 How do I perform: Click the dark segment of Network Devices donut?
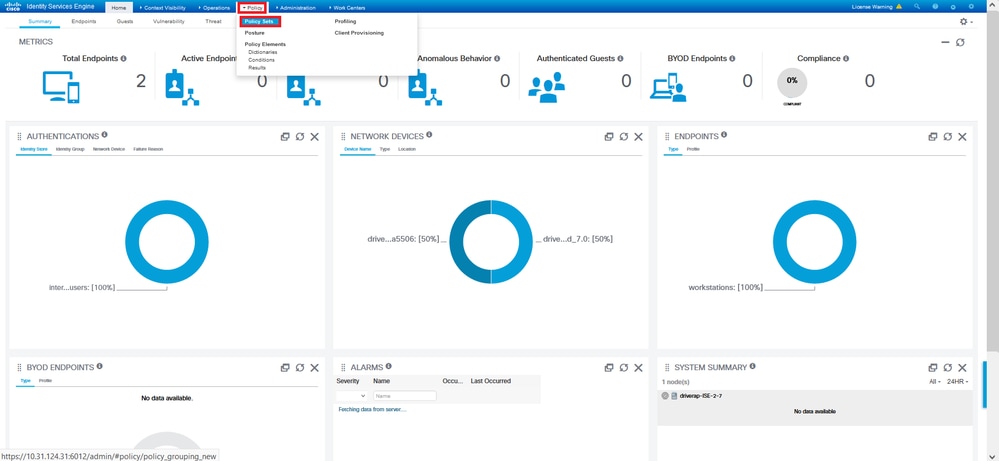(x=457, y=242)
